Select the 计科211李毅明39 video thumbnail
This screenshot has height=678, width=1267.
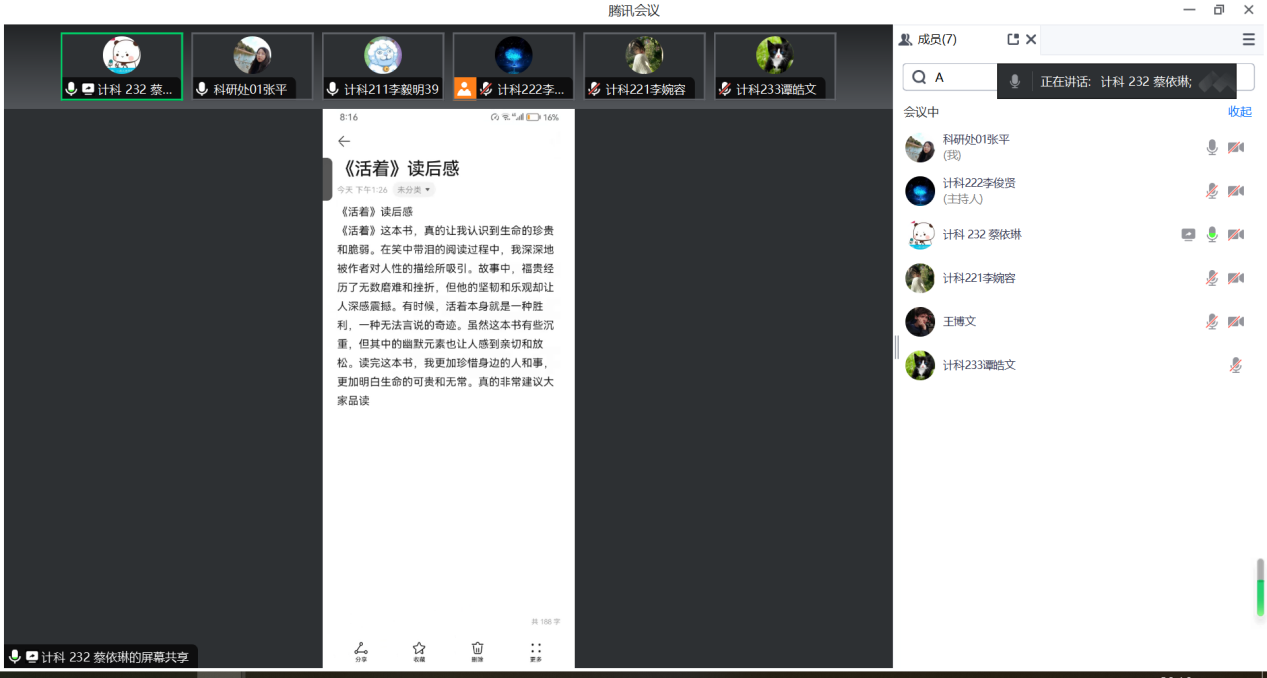point(383,66)
